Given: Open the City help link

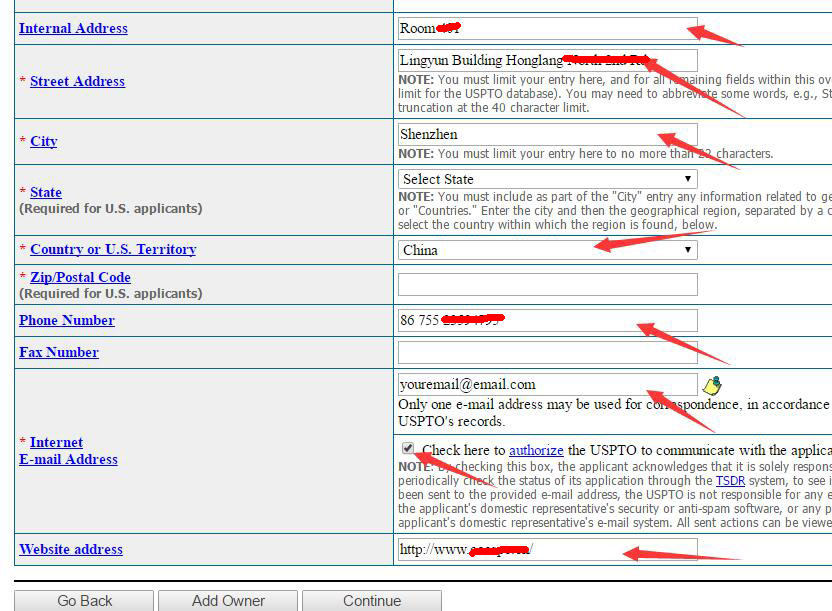Looking at the screenshot, I should point(44,141).
